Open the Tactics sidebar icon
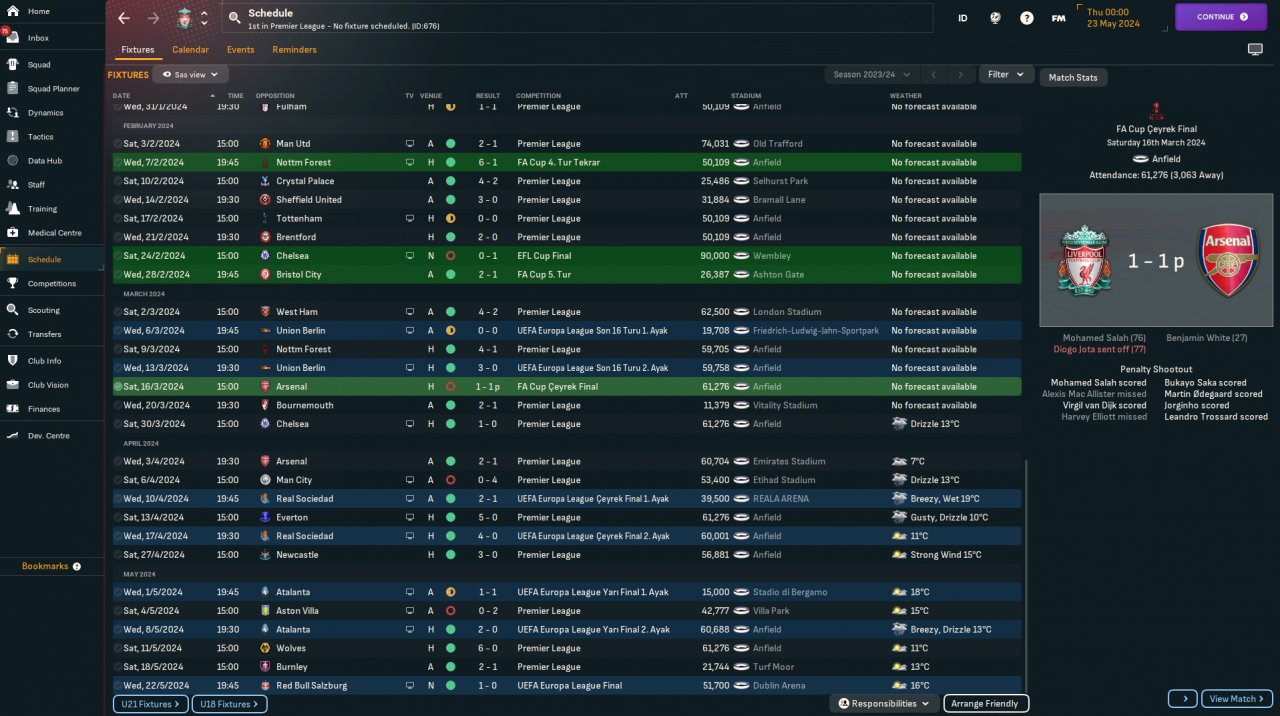 point(12,136)
